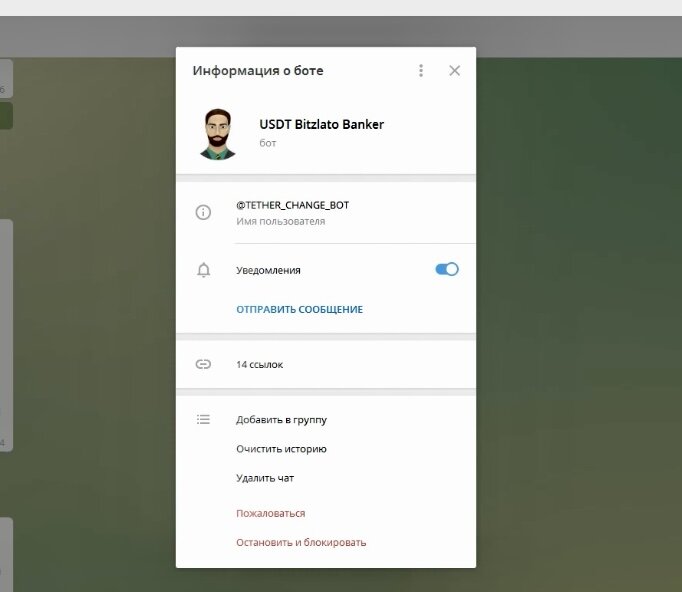Click the Имя пользователя caption
This screenshot has height=592, width=682.
[x=281, y=221]
